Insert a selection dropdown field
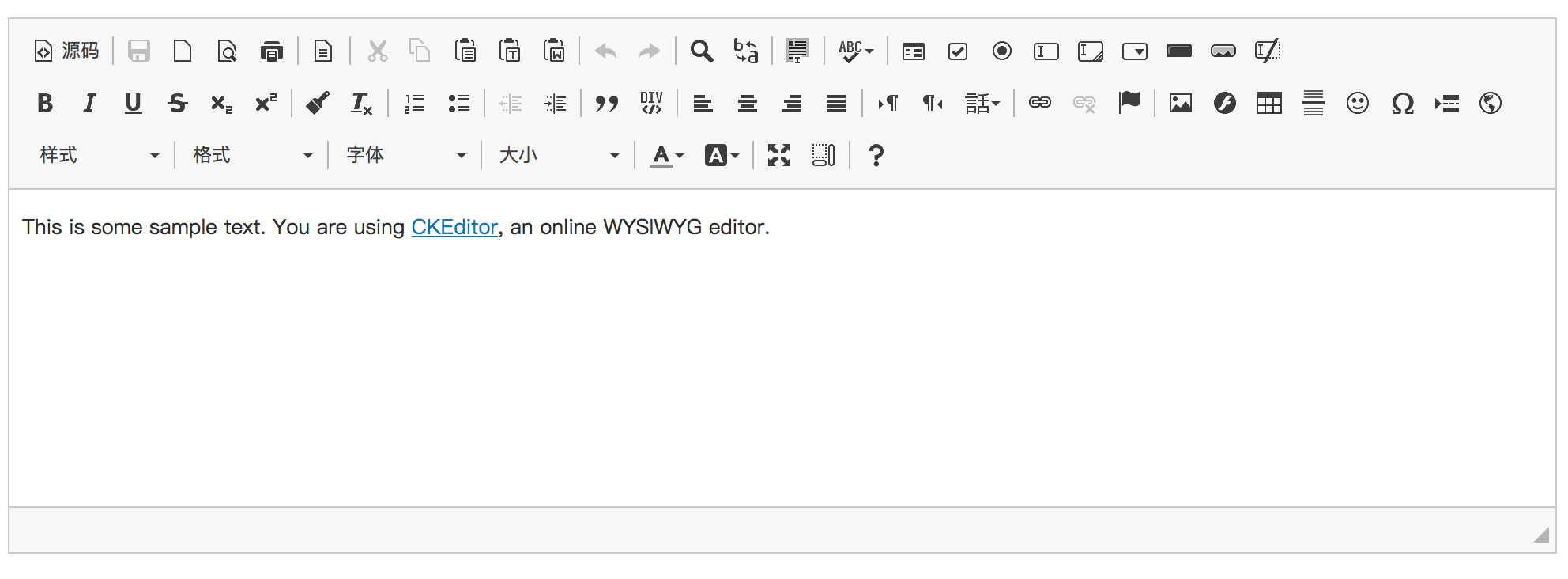Screen dimensions: 1568x579 1135,51
